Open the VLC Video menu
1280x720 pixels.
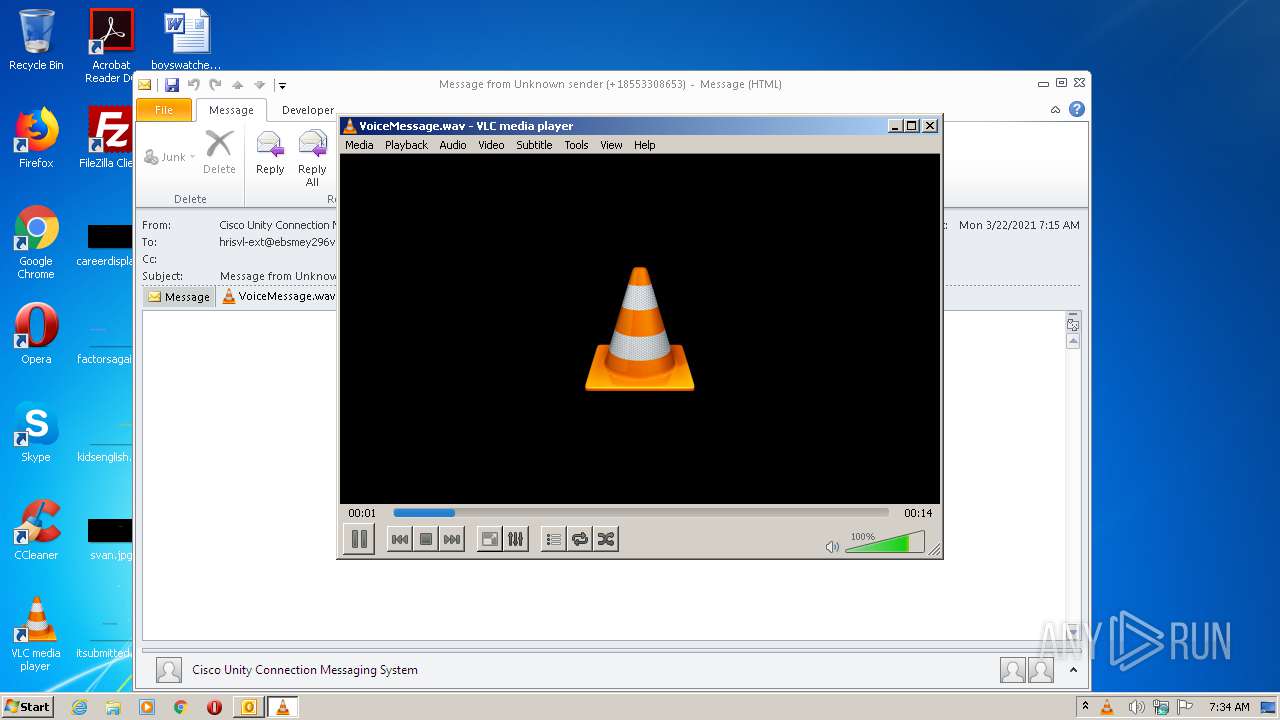[x=491, y=145]
